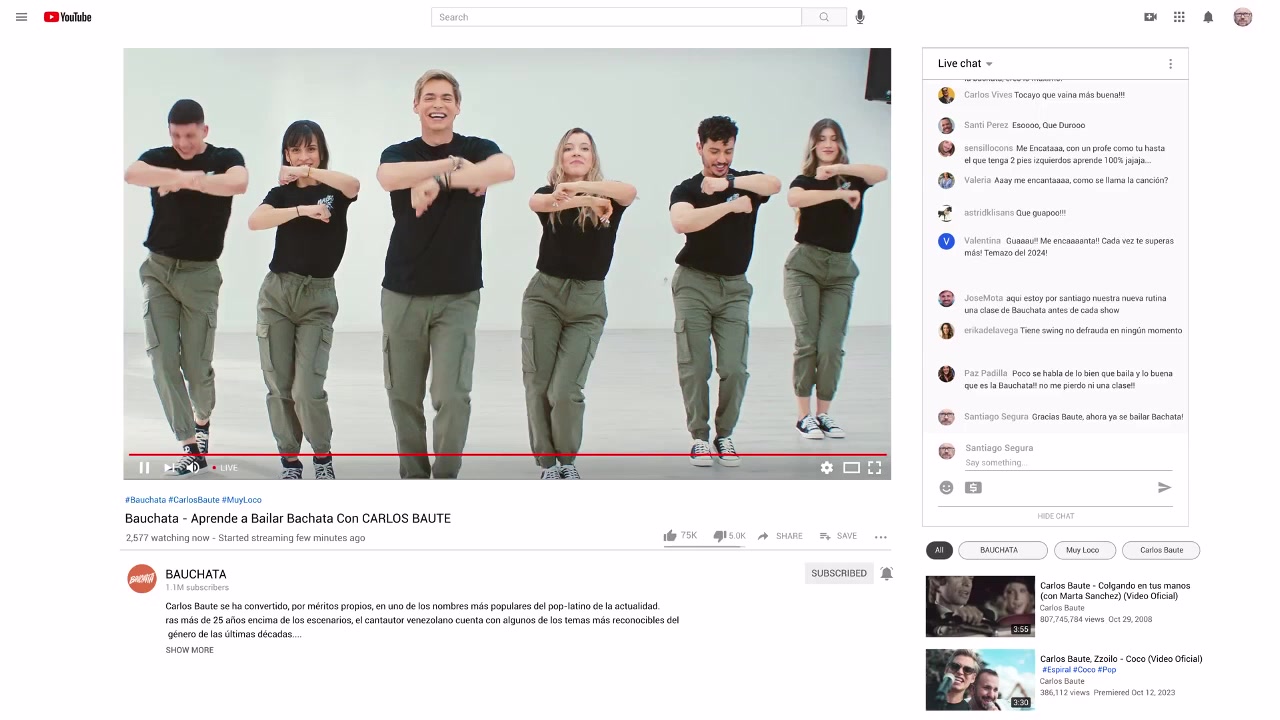Toggle the SUBSCRIBED button
The image size is (1280, 720).
coord(839,573)
